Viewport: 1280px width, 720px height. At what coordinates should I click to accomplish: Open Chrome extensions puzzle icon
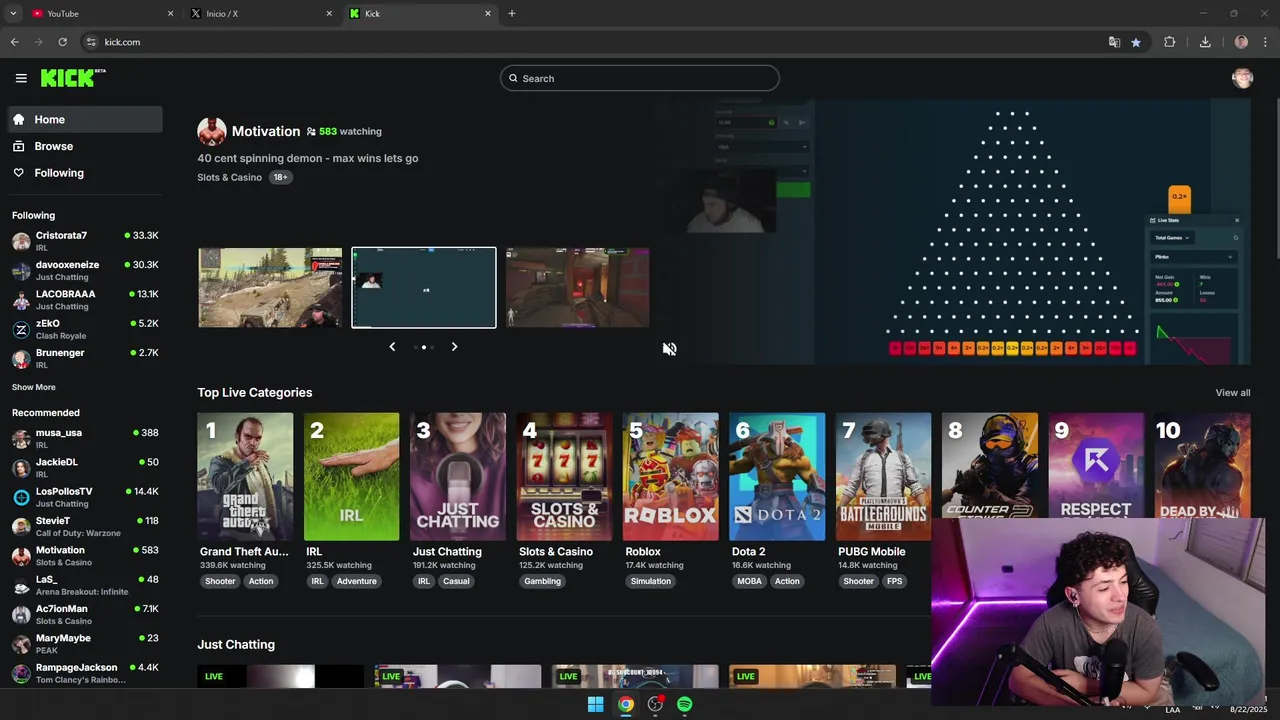pyautogui.click(x=1169, y=42)
